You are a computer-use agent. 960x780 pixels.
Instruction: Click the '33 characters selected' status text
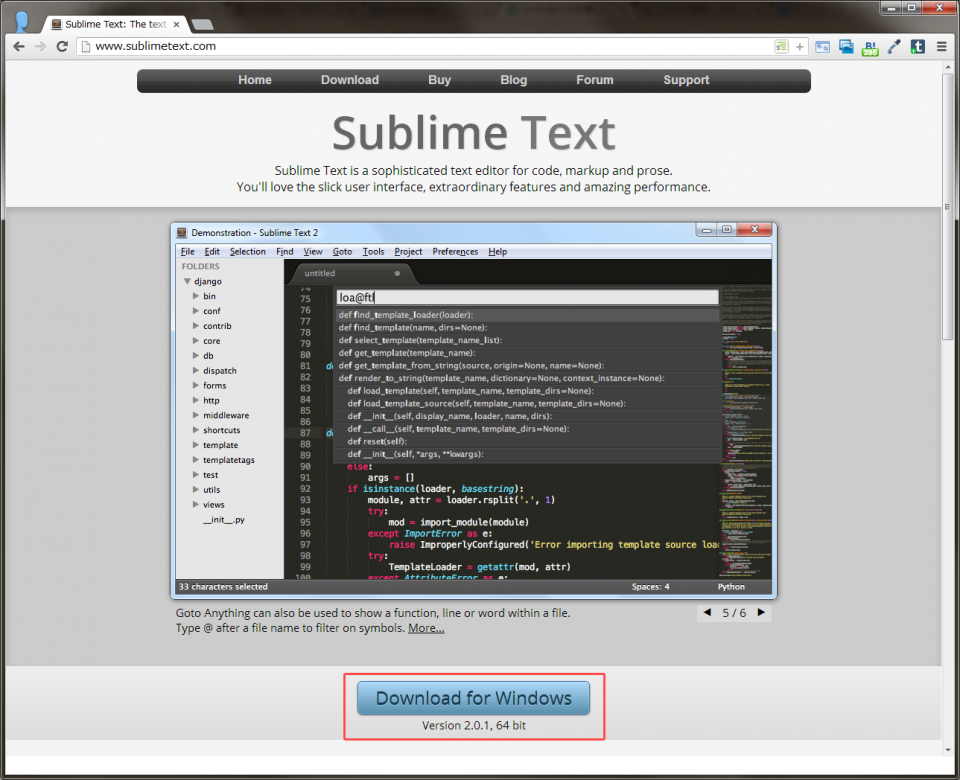pyautogui.click(x=223, y=587)
